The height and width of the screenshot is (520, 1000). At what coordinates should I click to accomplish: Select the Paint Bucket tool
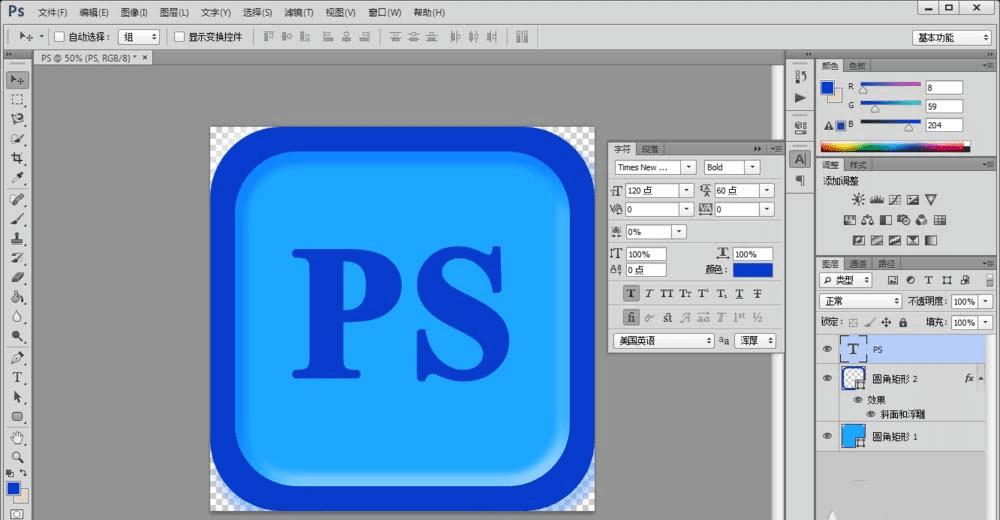click(x=17, y=297)
